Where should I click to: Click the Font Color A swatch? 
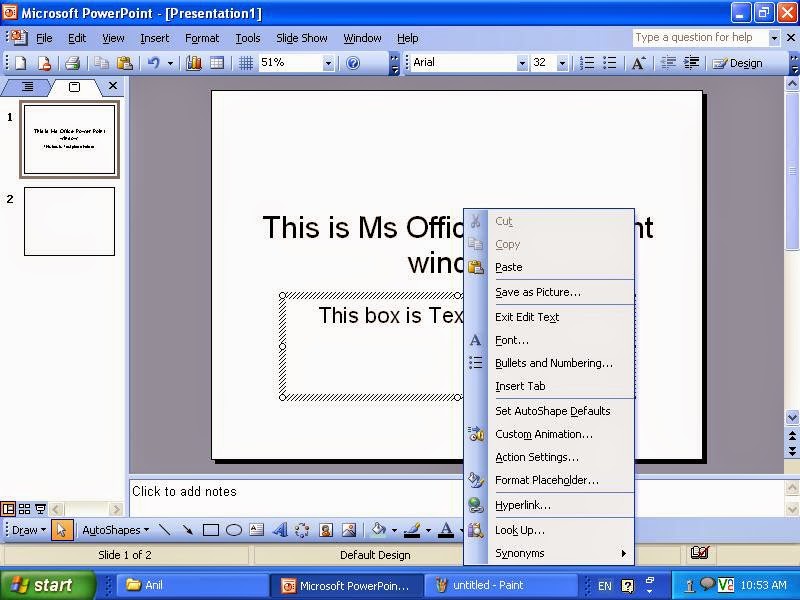[x=446, y=531]
